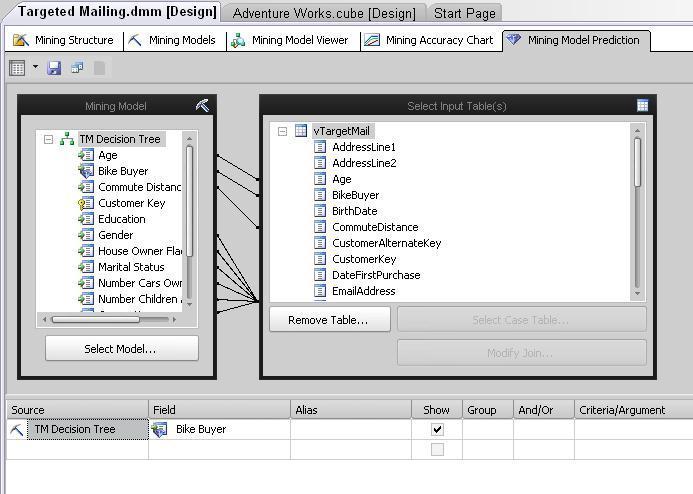Click the Source cell in empty second row
Viewport: 693px width, 494px height.
77,449
